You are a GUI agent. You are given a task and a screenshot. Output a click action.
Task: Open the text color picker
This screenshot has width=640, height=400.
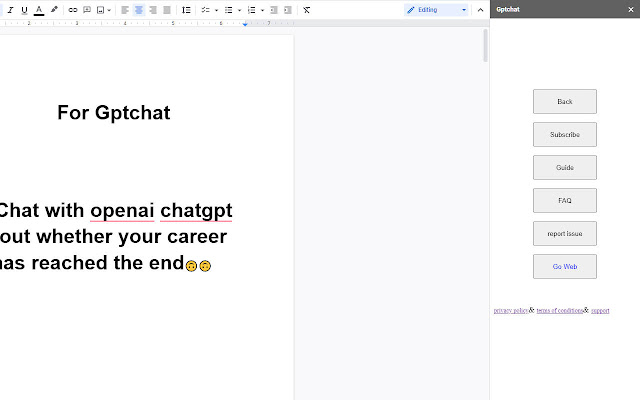coord(39,10)
